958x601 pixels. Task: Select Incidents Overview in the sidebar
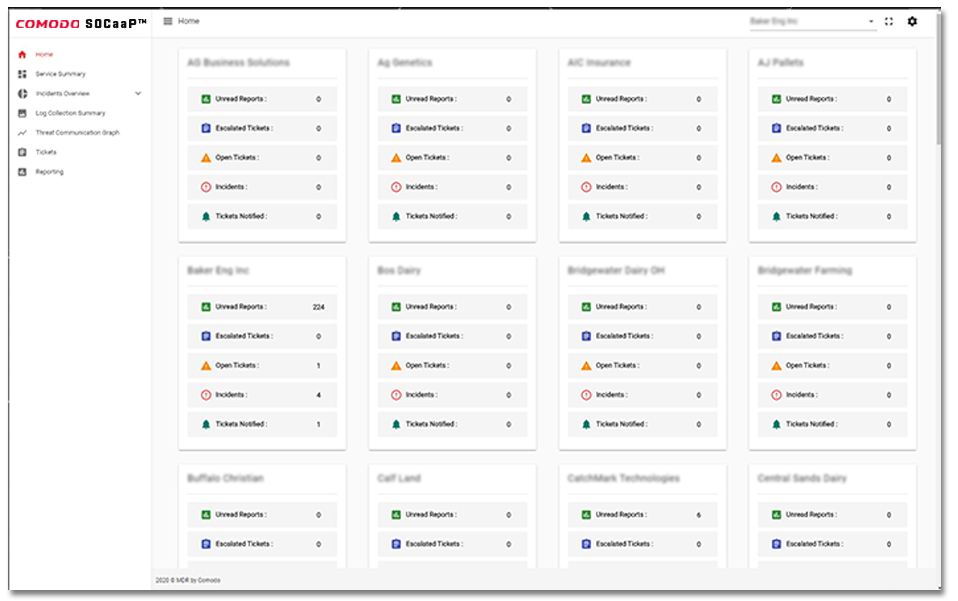pyautogui.click(x=62, y=93)
